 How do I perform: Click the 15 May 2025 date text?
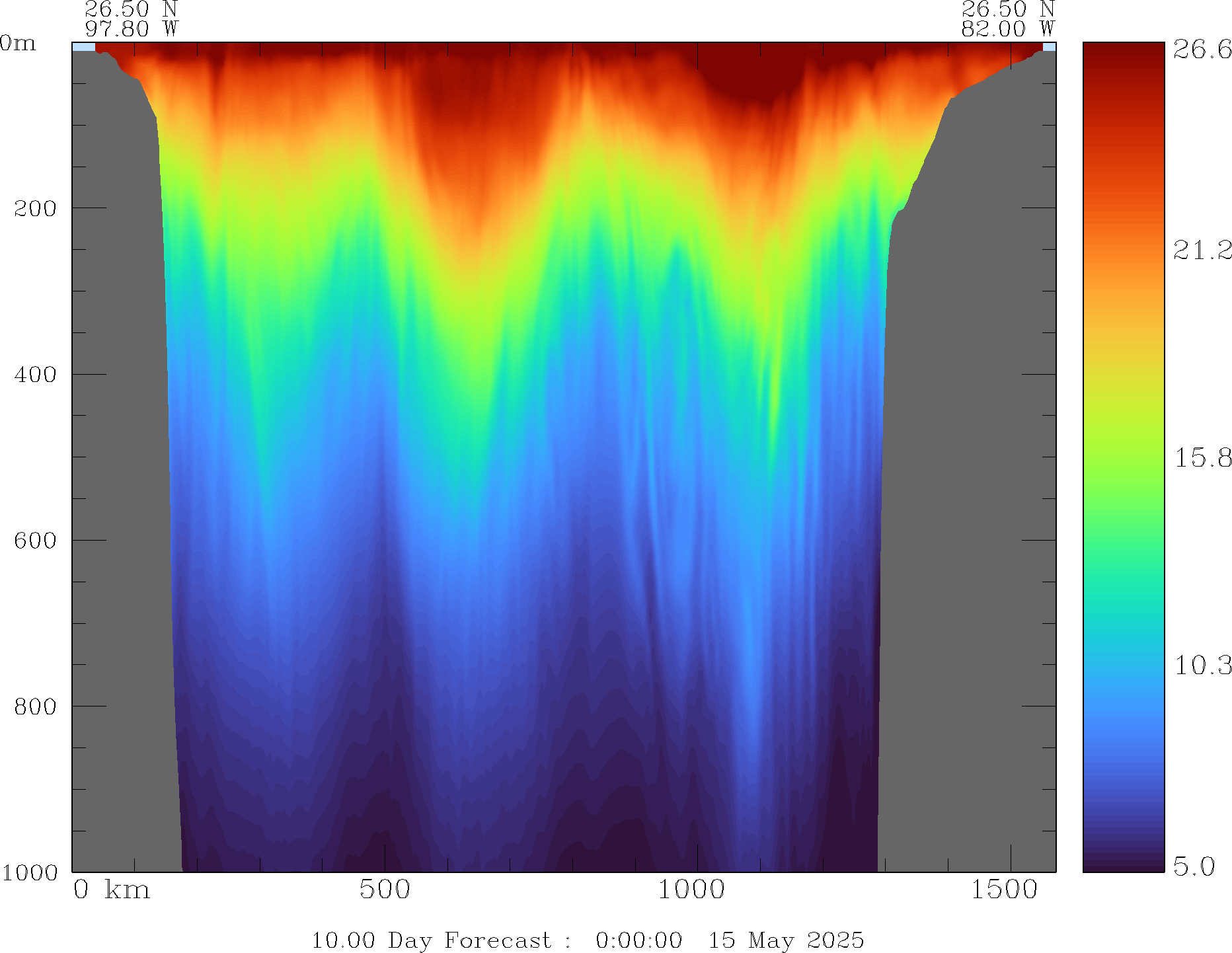coord(786,940)
